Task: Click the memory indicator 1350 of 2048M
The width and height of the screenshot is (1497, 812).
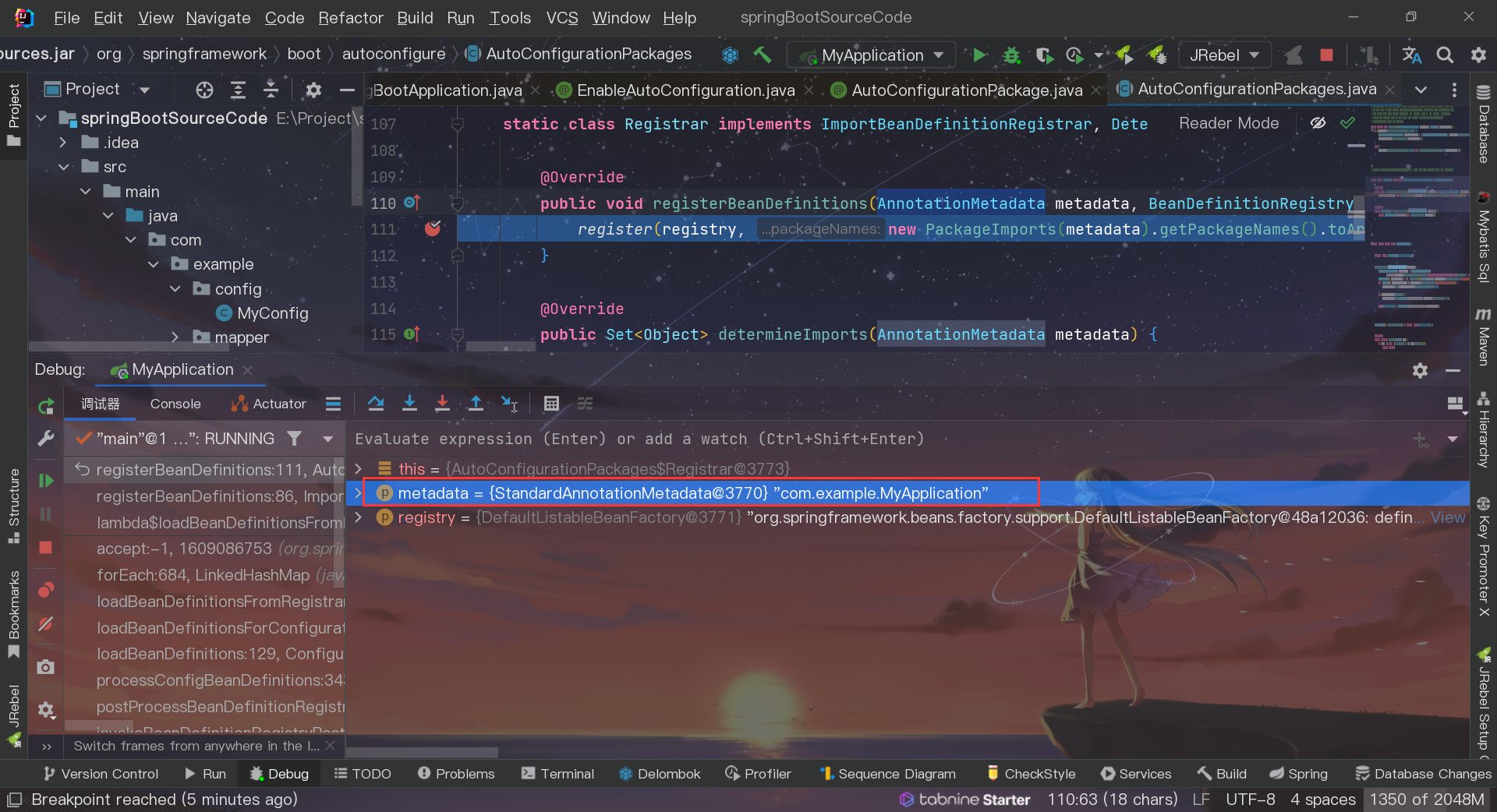Action: [1427, 800]
